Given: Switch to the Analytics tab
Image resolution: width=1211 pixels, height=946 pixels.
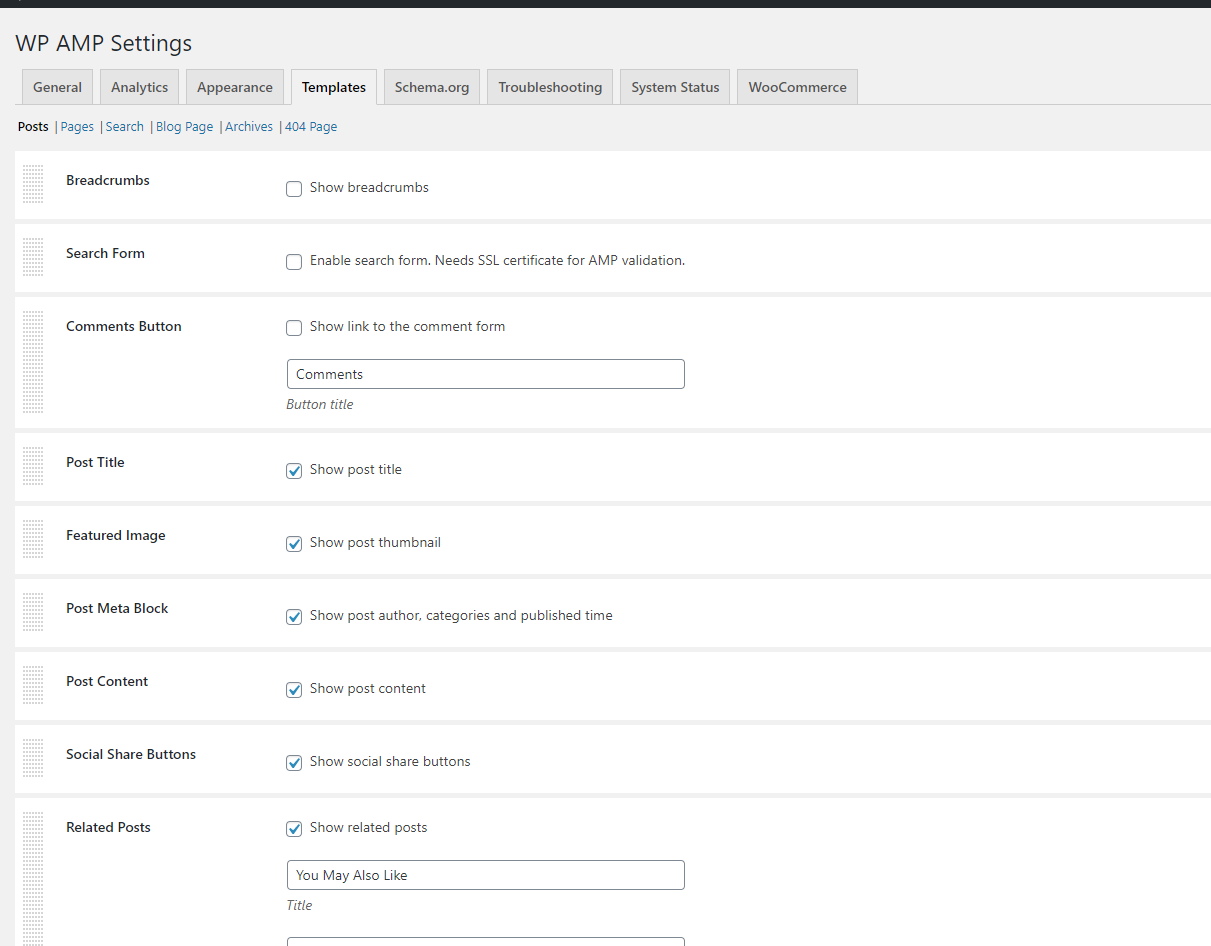Looking at the screenshot, I should click(x=140, y=87).
